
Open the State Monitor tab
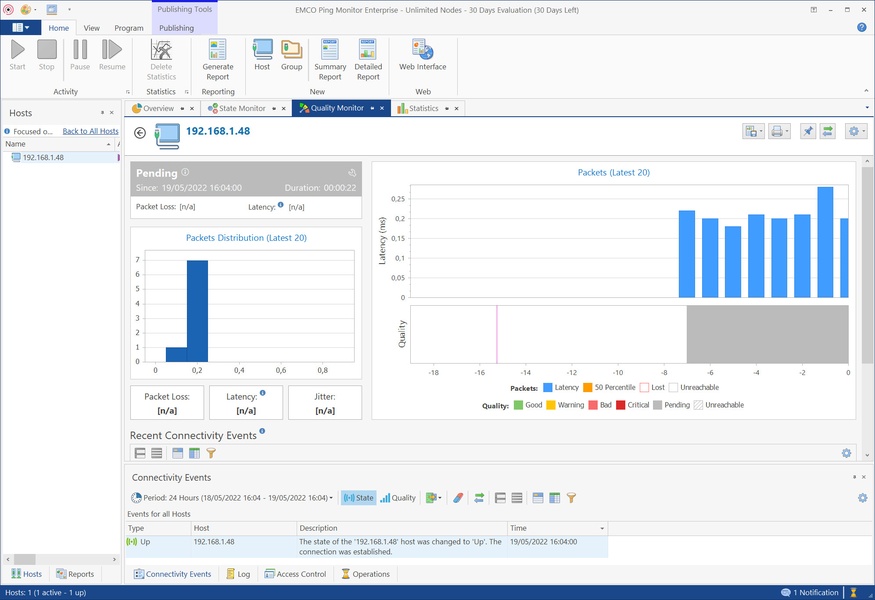pyautogui.click(x=241, y=108)
